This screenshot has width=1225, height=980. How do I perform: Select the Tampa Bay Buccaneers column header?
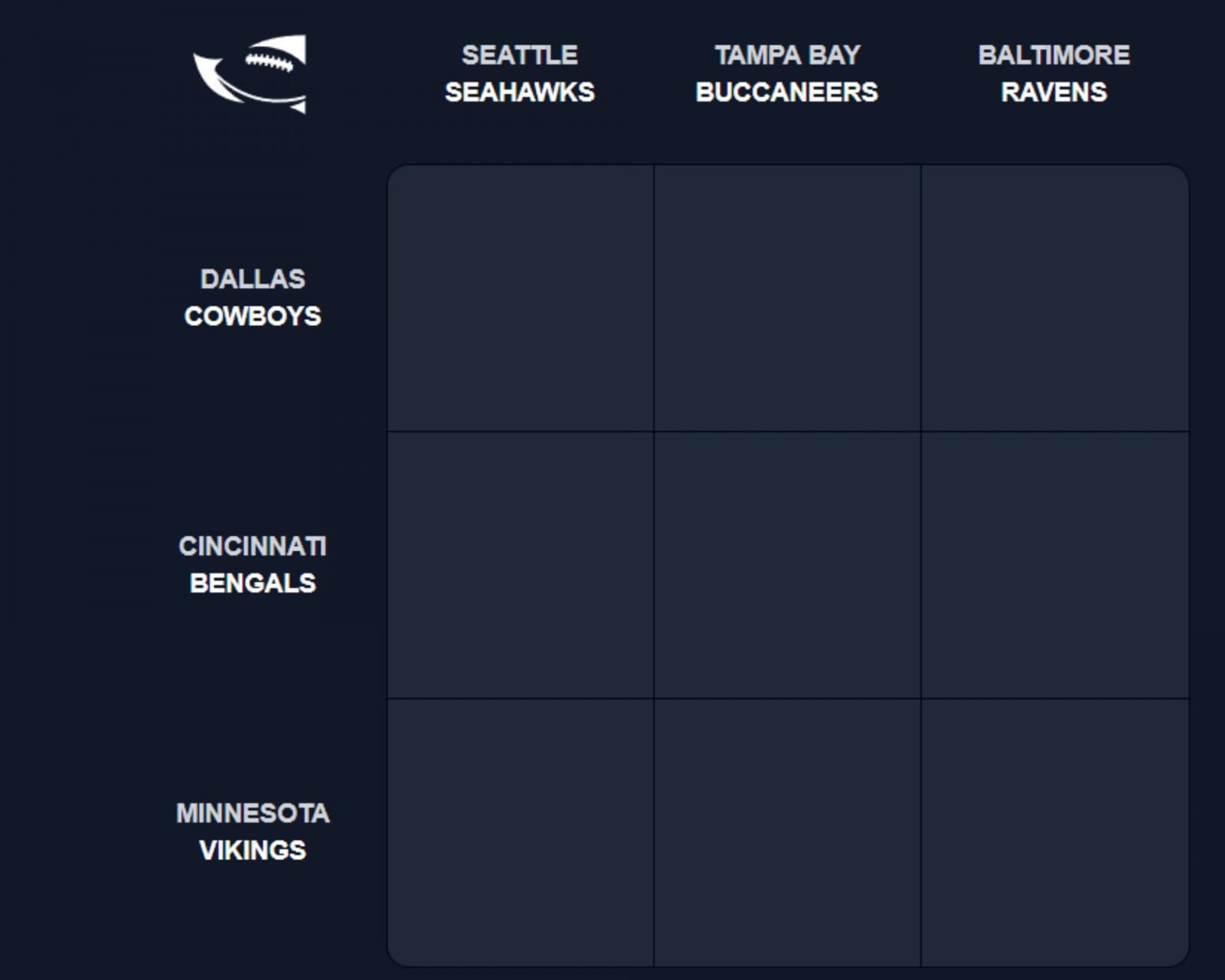coord(787,73)
